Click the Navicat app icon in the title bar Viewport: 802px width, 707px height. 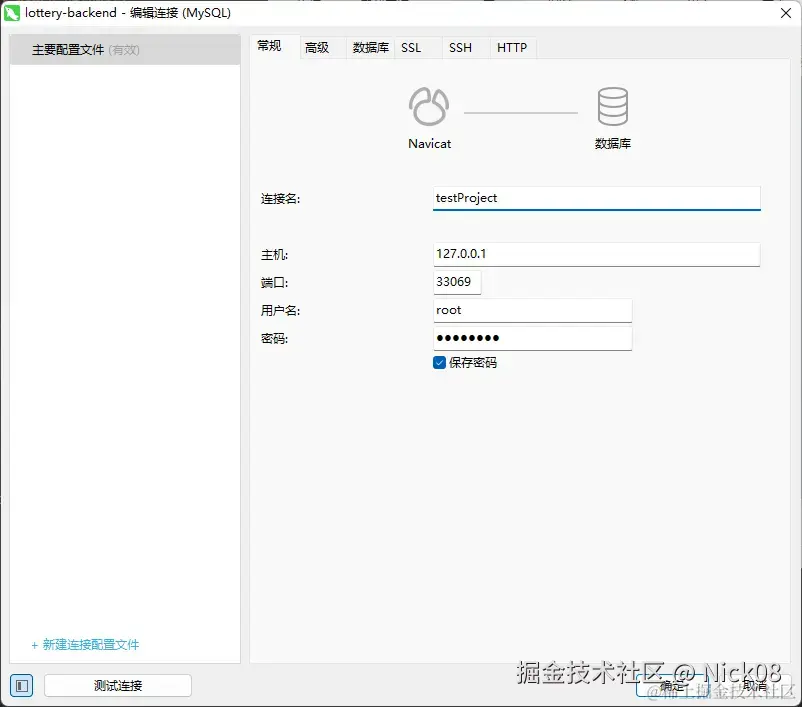click(13, 13)
